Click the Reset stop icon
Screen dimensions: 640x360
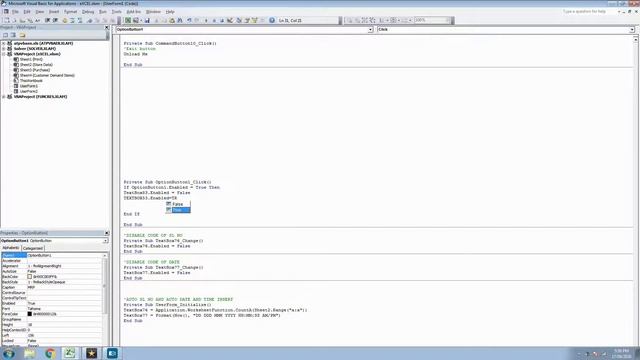point(222,20)
